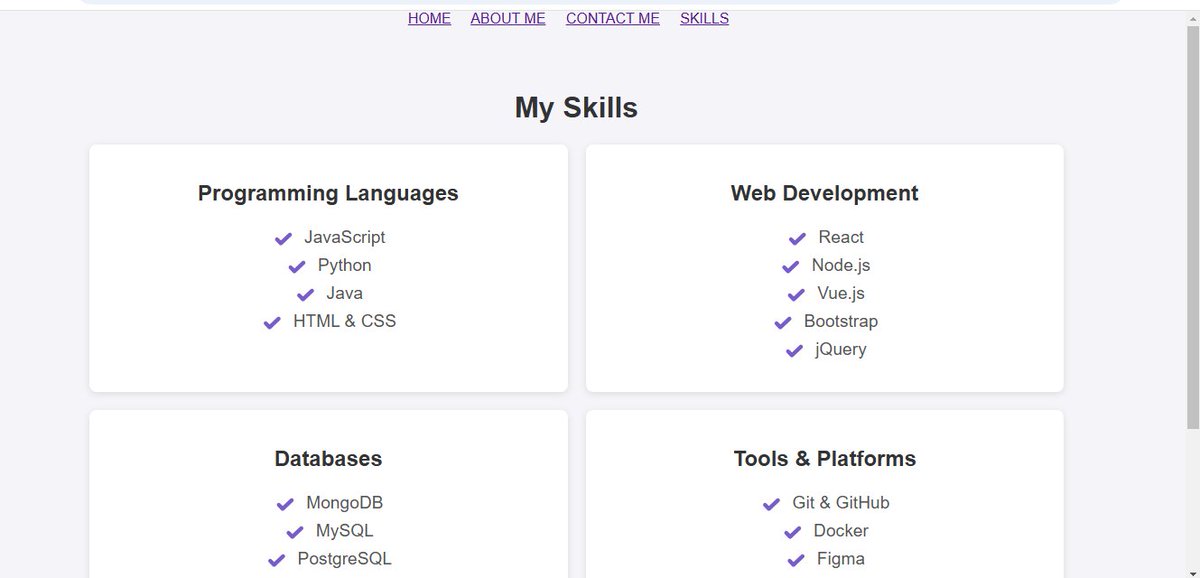Click the checkmark icon beside Python
This screenshot has width=1200, height=578.
pos(297,267)
